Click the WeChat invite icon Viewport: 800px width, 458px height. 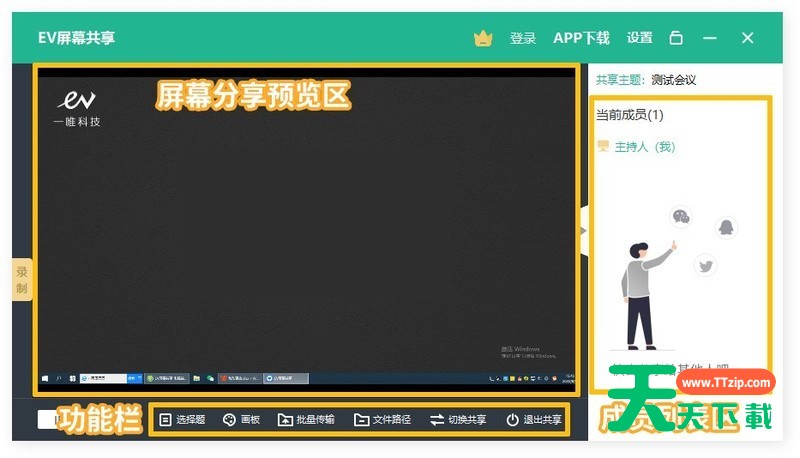click(x=681, y=217)
